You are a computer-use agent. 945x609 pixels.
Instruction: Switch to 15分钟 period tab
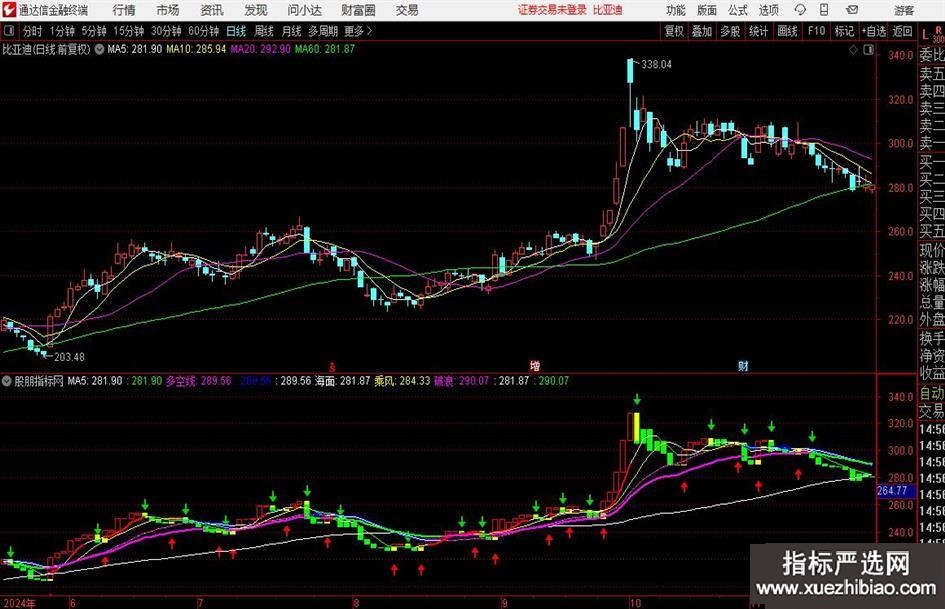pos(128,31)
